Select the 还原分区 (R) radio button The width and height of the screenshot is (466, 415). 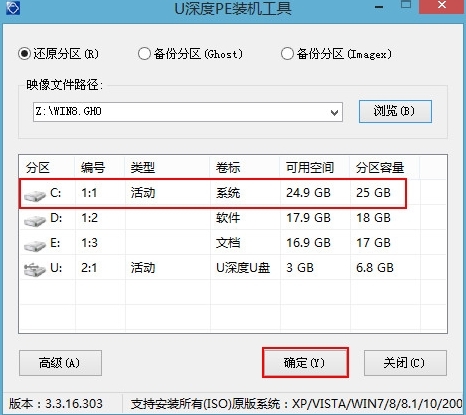pyautogui.click(x=24, y=54)
